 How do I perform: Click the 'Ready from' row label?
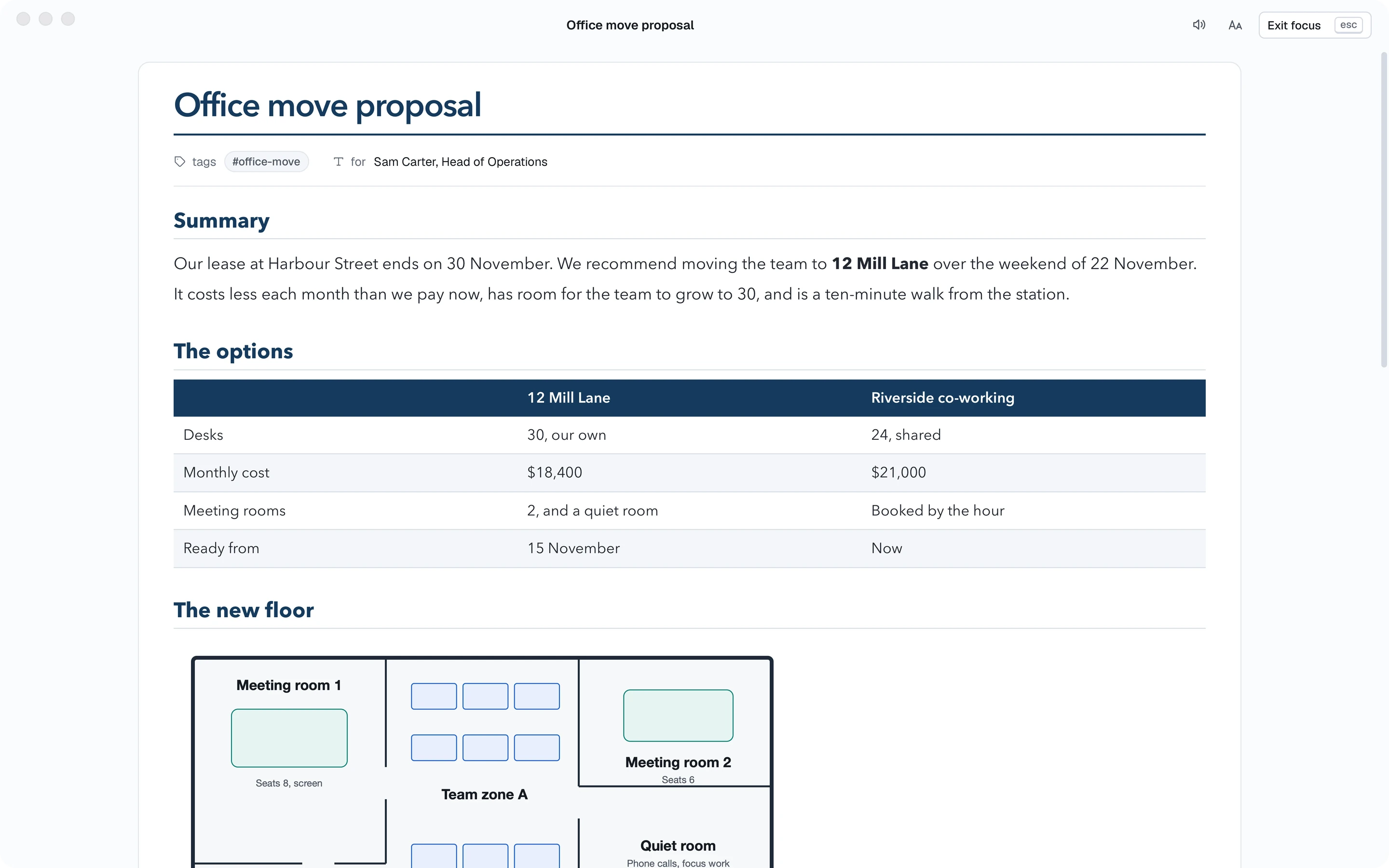[x=221, y=548]
